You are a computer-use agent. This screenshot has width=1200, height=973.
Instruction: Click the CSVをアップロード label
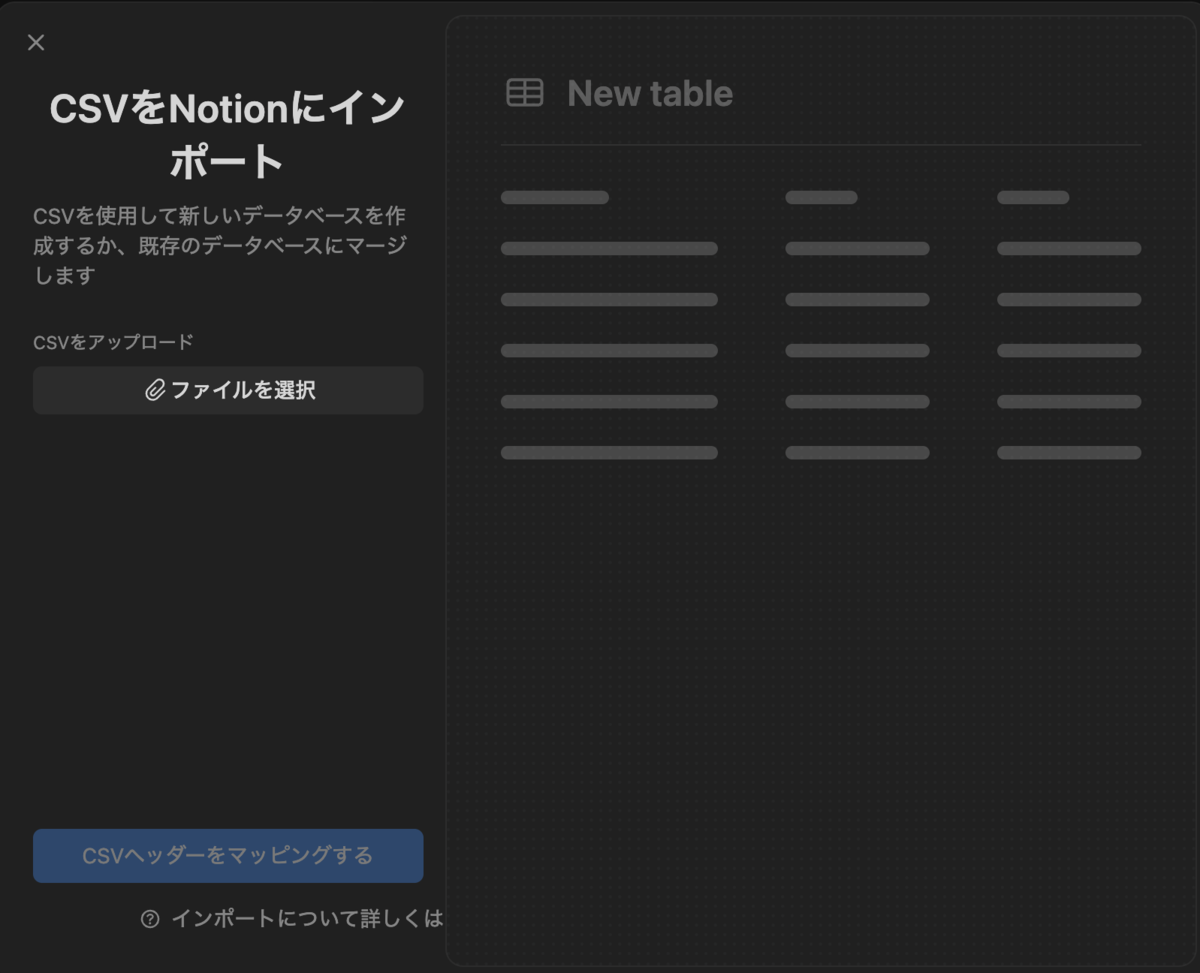[x=113, y=342]
